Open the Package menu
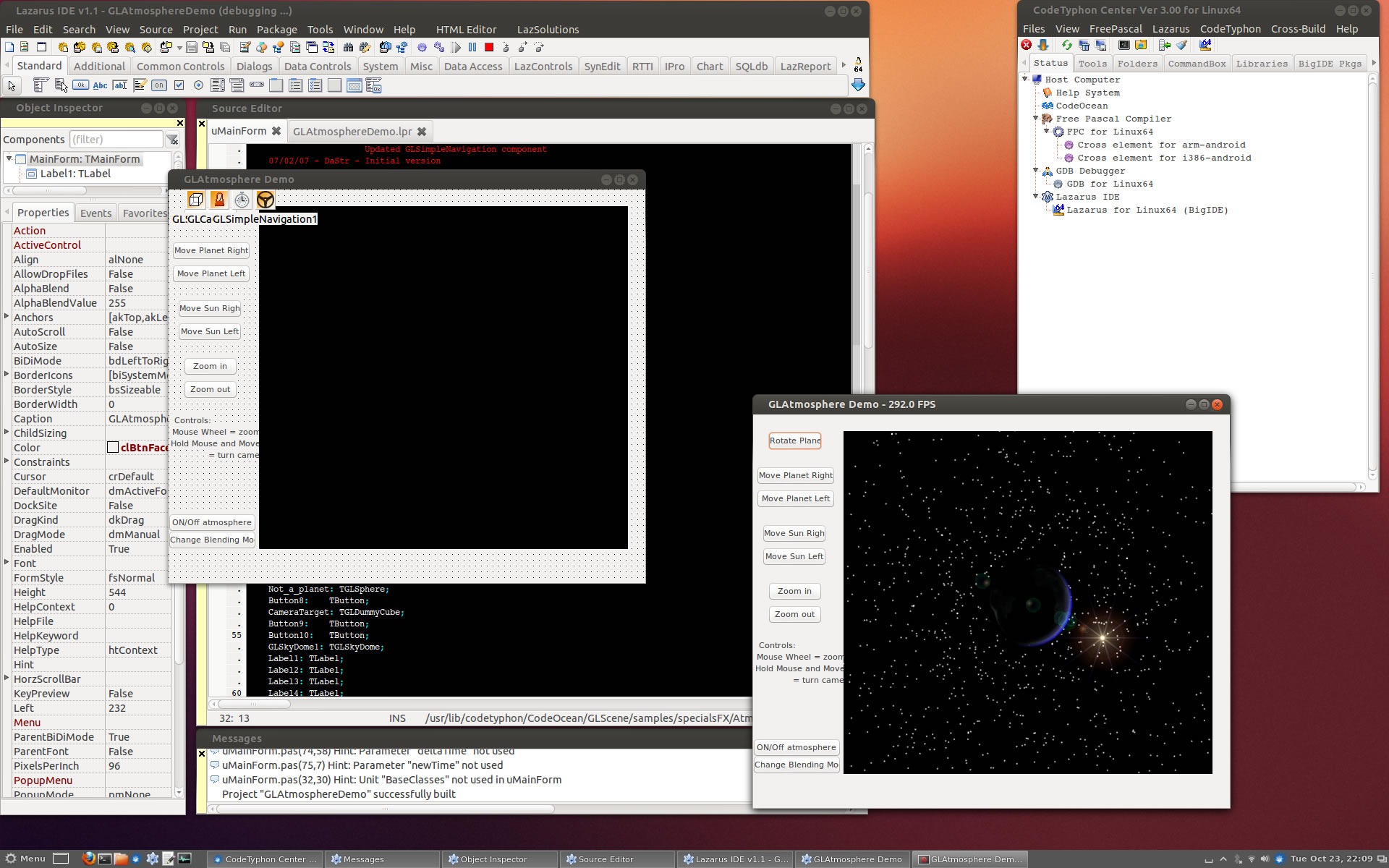Screen dimensions: 1389x868 276,30
